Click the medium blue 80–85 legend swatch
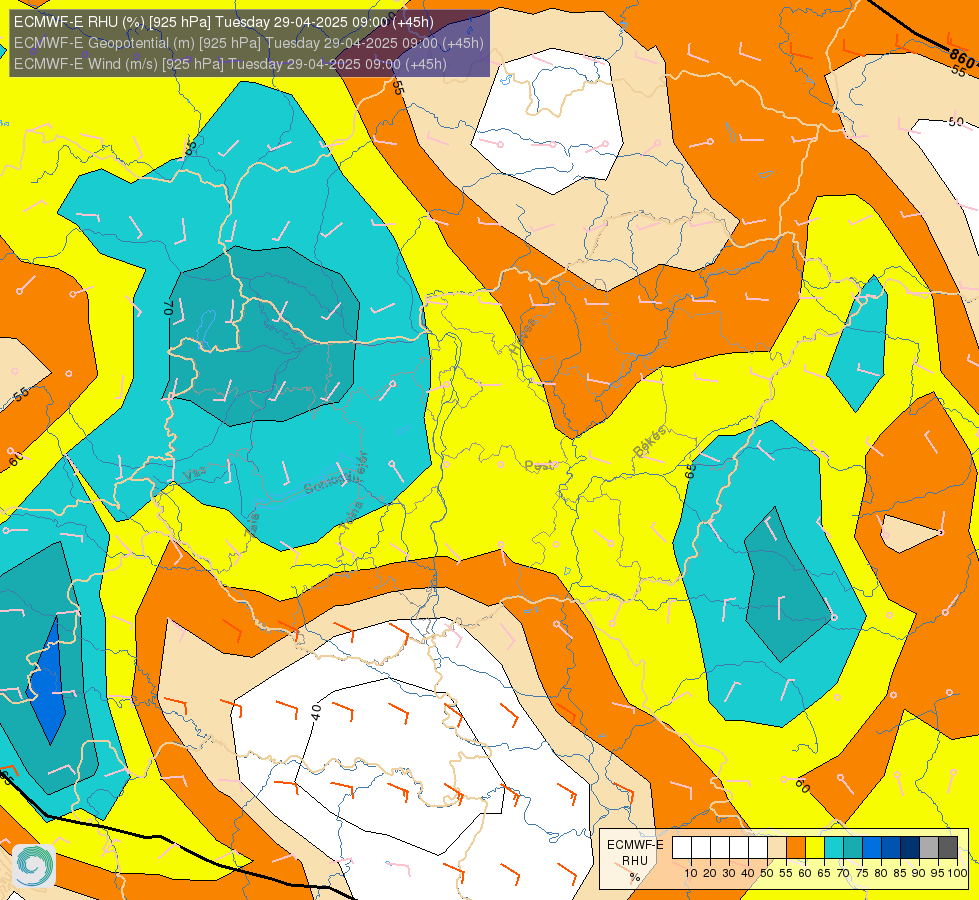The width and height of the screenshot is (979, 900). click(x=891, y=847)
